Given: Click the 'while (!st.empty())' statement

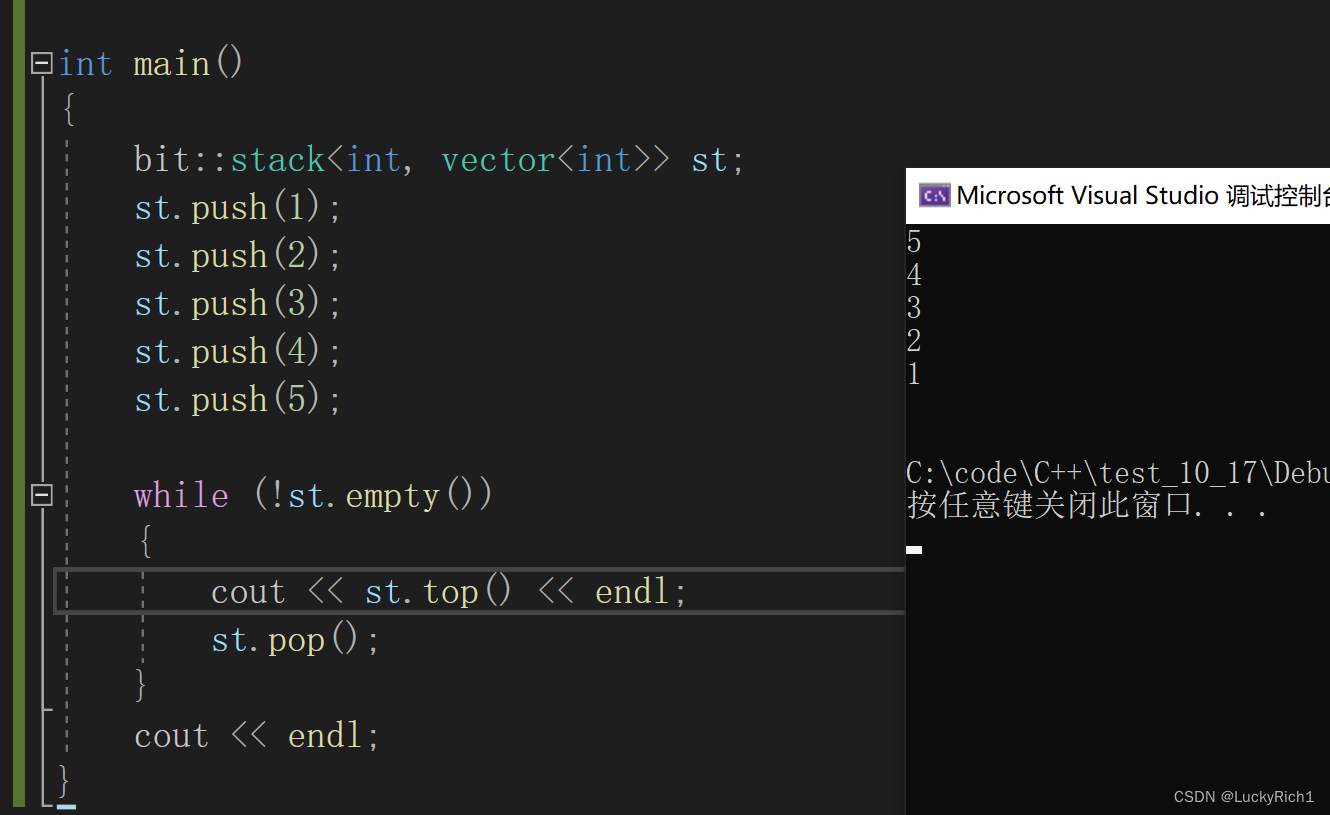Looking at the screenshot, I should pos(314,496).
